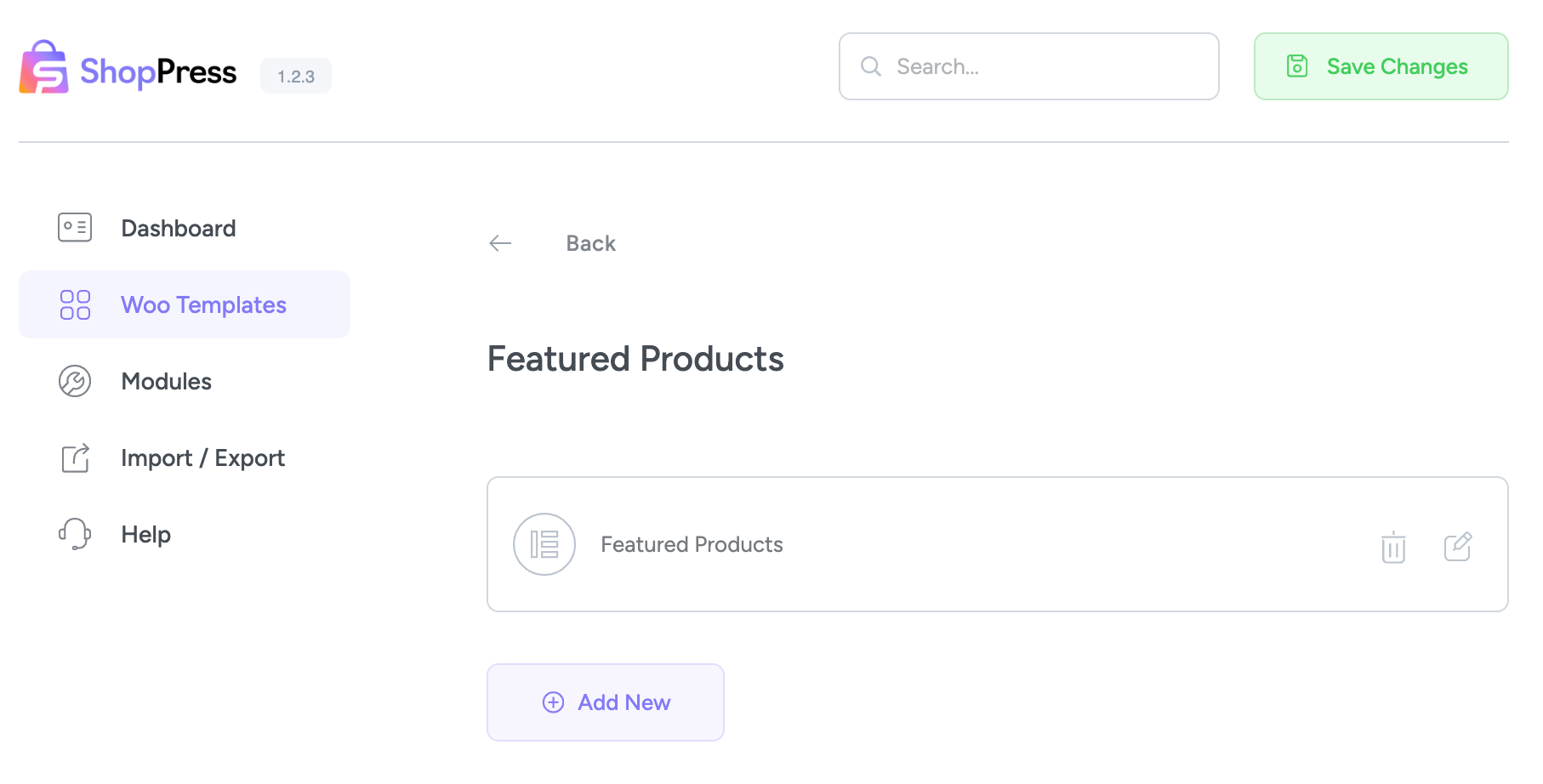Click the Modules wrench icon
The width and height of the screenshot is (1543, 784).
(x=75, y=381)
